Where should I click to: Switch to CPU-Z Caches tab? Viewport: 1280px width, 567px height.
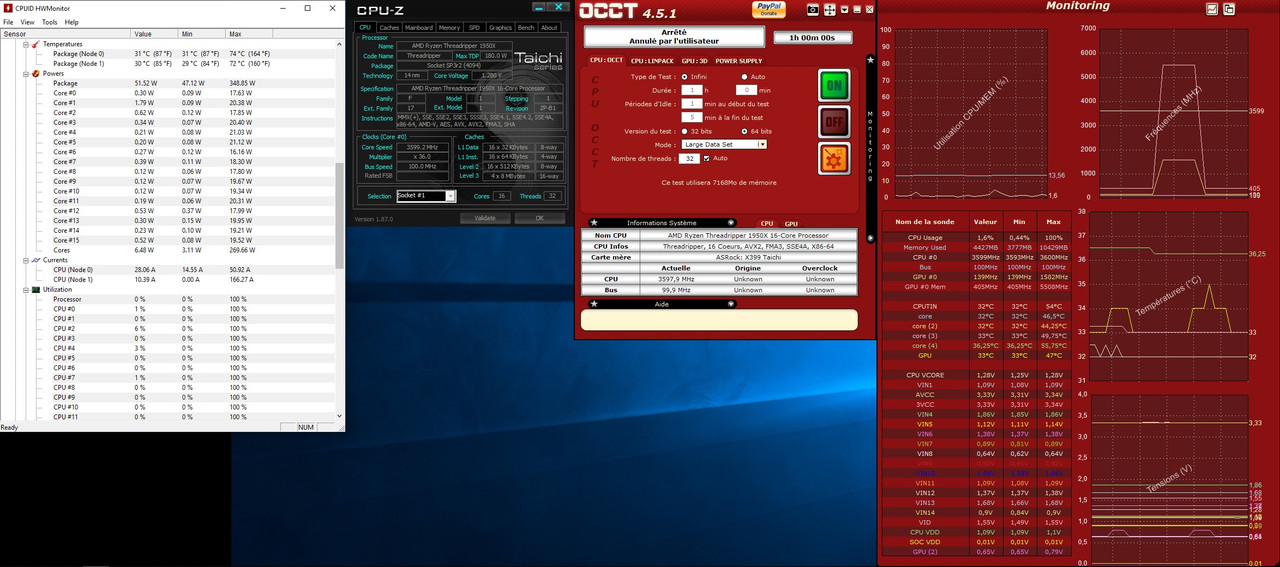point(390,28)
